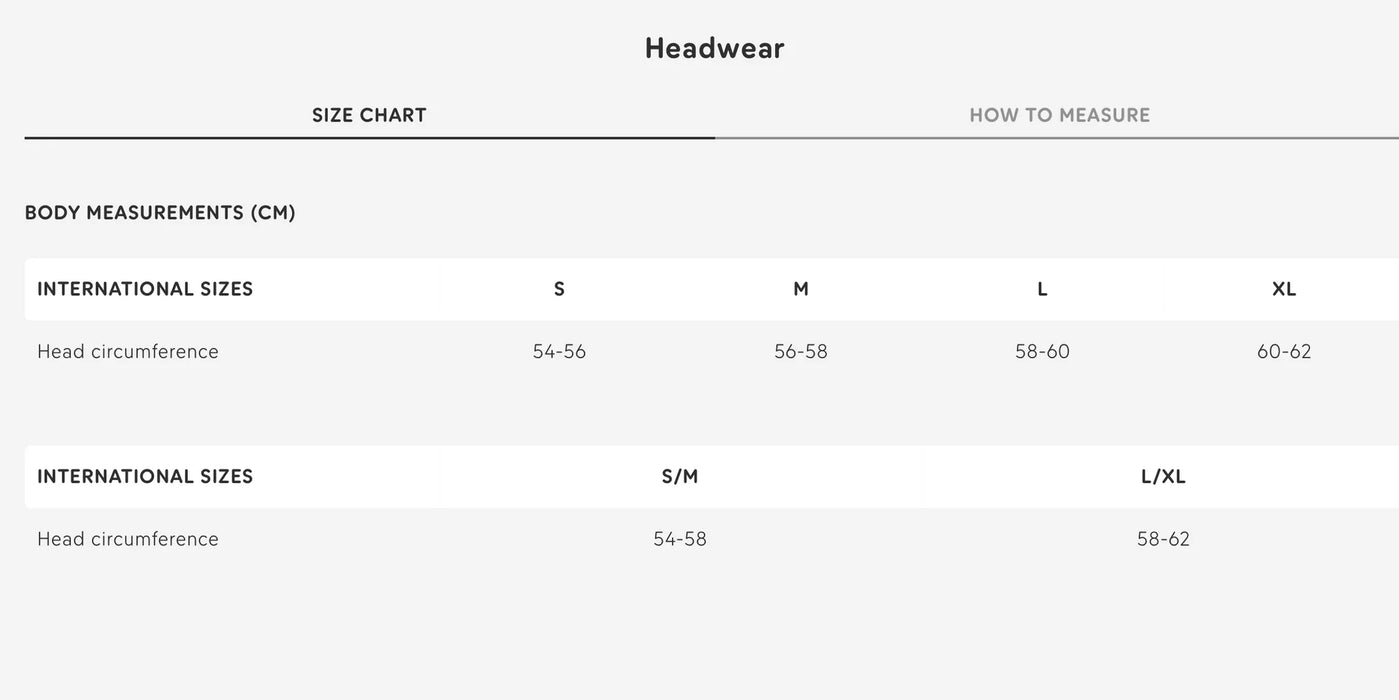This screenshot has height=700, width=1399.
Task: Select Head circumference label beside 54-58
Action: point(128,540)
